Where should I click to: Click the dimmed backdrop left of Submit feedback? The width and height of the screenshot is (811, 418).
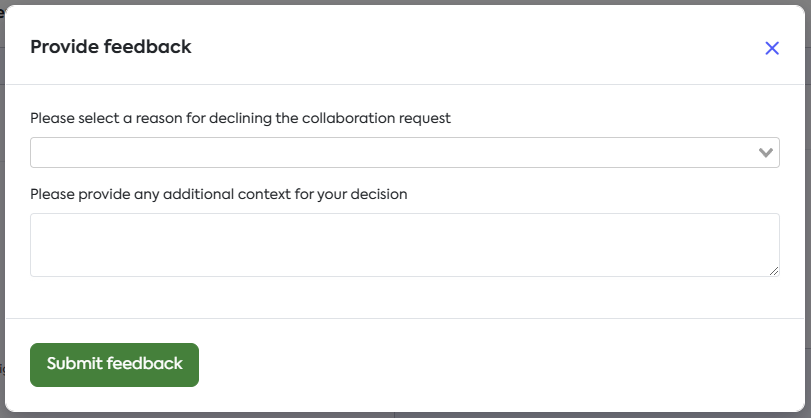pyautogui.click(x=2, y=366)
